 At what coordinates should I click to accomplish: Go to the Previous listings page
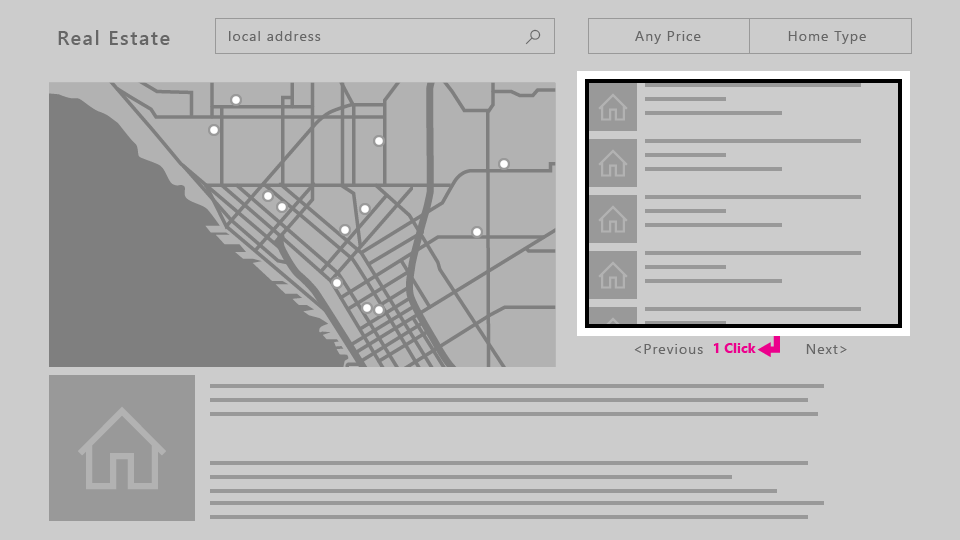(669, 349)
